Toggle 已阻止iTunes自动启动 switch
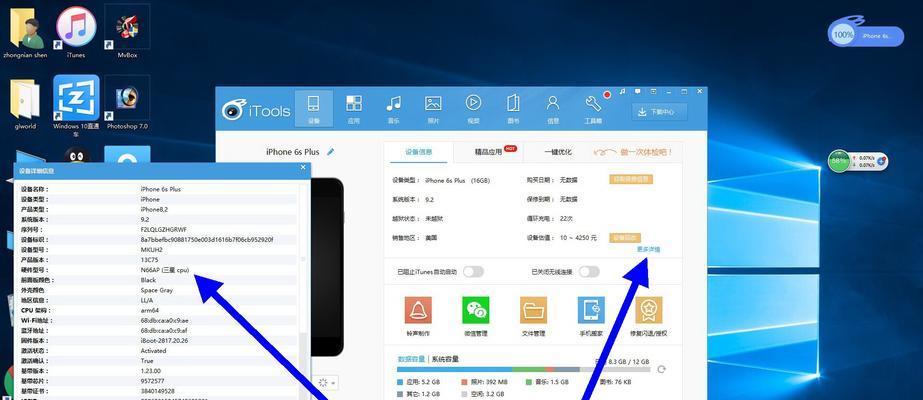923x400 pixels. (x=473, y=272)
